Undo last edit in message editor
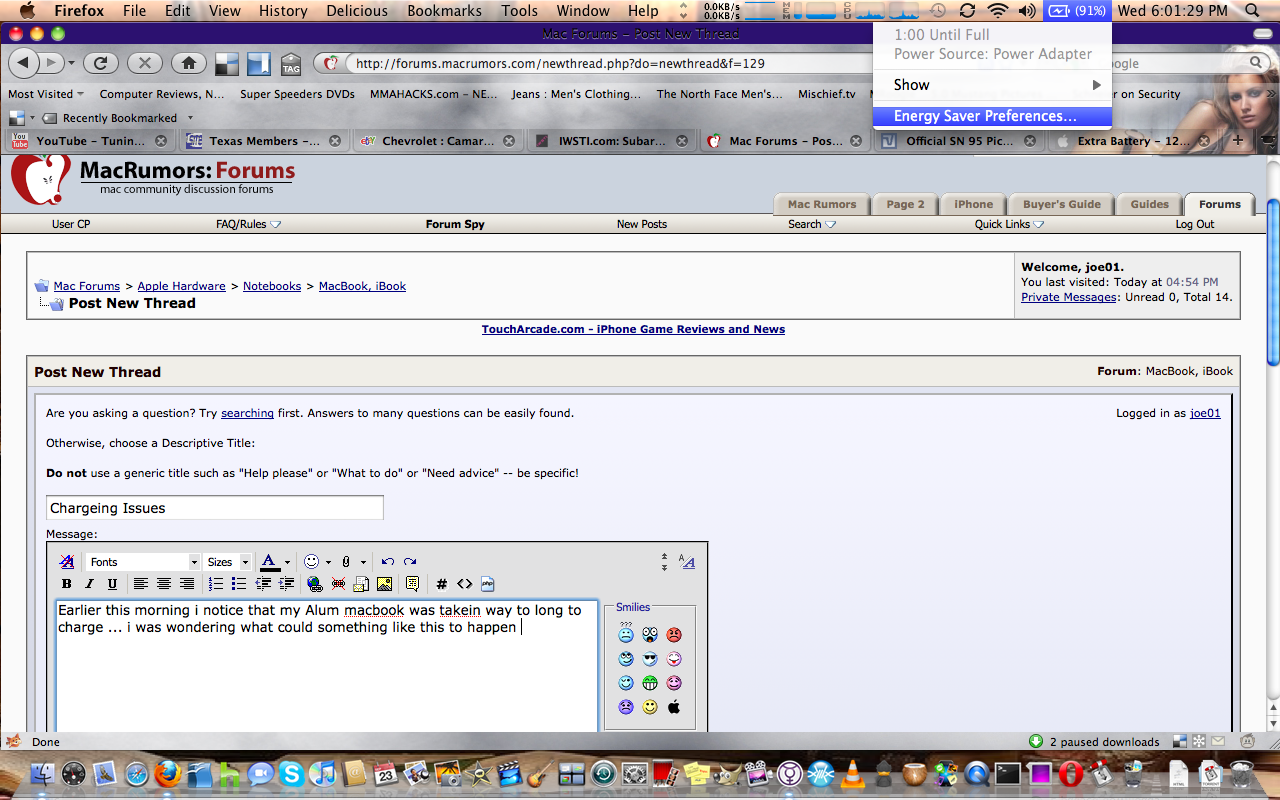 (388, 562)
